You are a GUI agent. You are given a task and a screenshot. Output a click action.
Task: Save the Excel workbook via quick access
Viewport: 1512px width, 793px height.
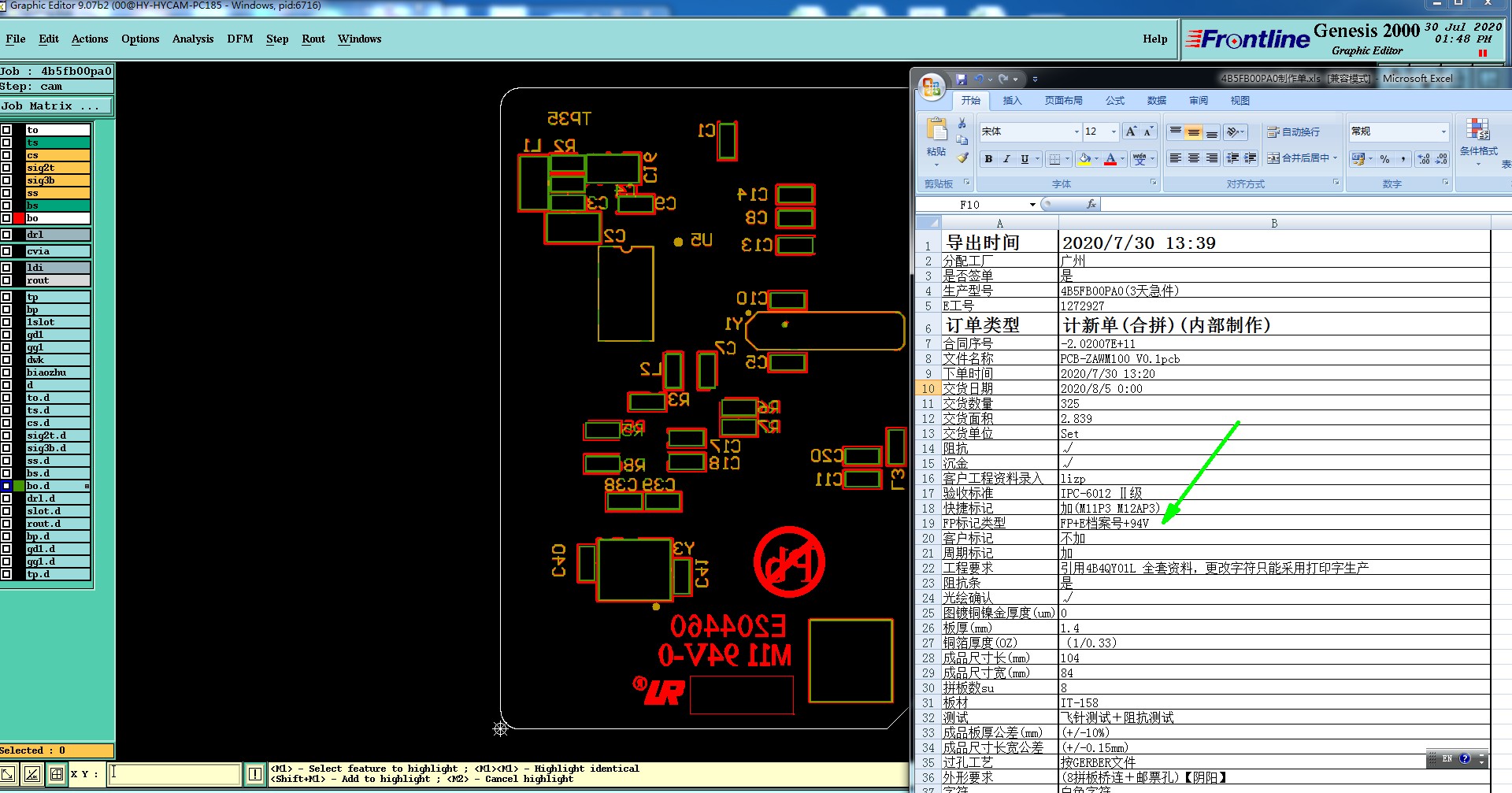962,79
